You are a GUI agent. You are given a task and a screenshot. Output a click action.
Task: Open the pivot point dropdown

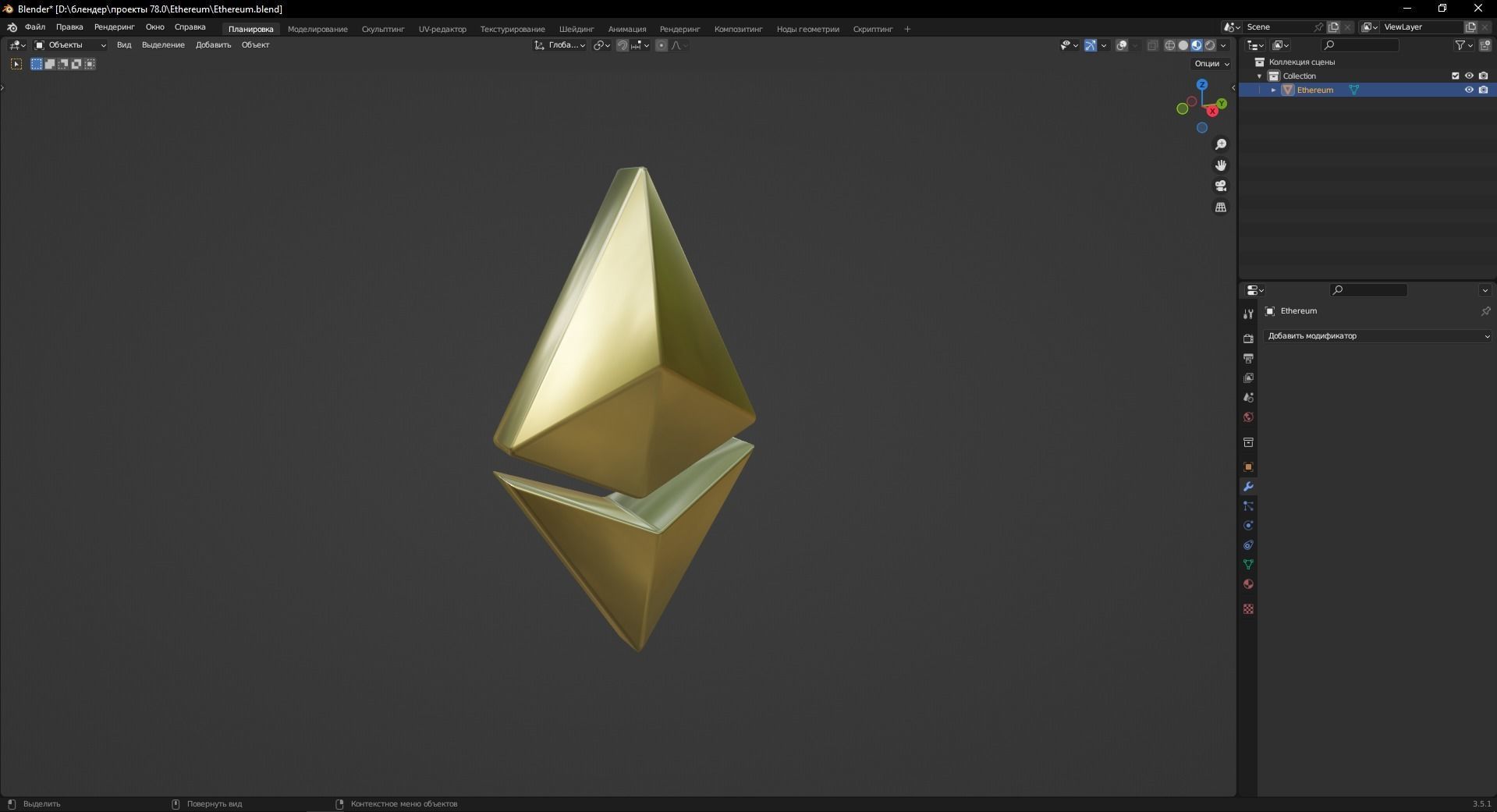tap(601, 45)
